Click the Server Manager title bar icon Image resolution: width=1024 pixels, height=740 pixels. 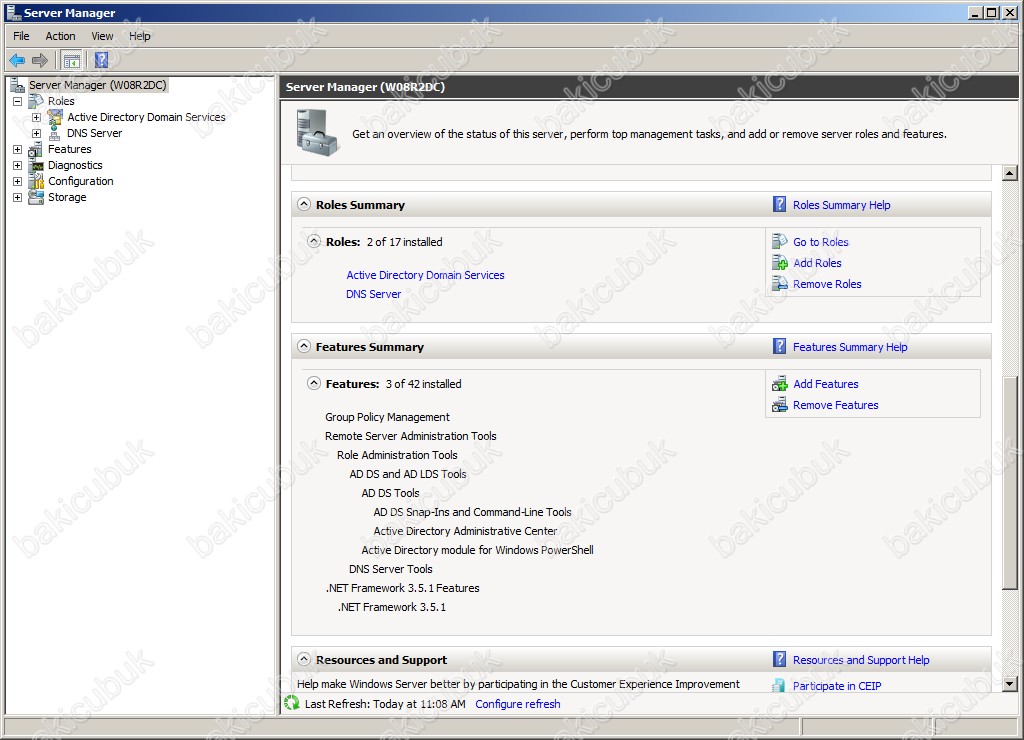click(x=13, y=12)
